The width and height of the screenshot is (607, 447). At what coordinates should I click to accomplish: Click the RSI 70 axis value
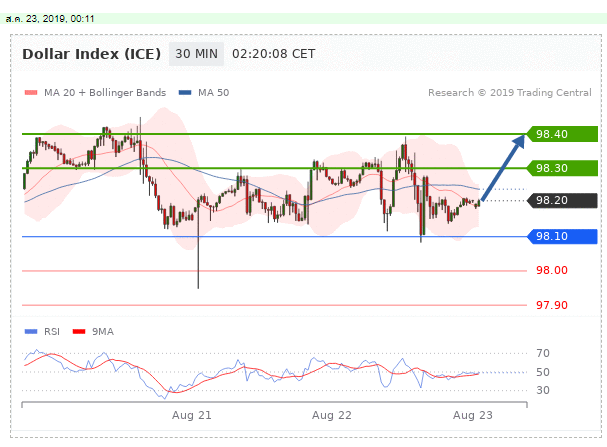543,353
